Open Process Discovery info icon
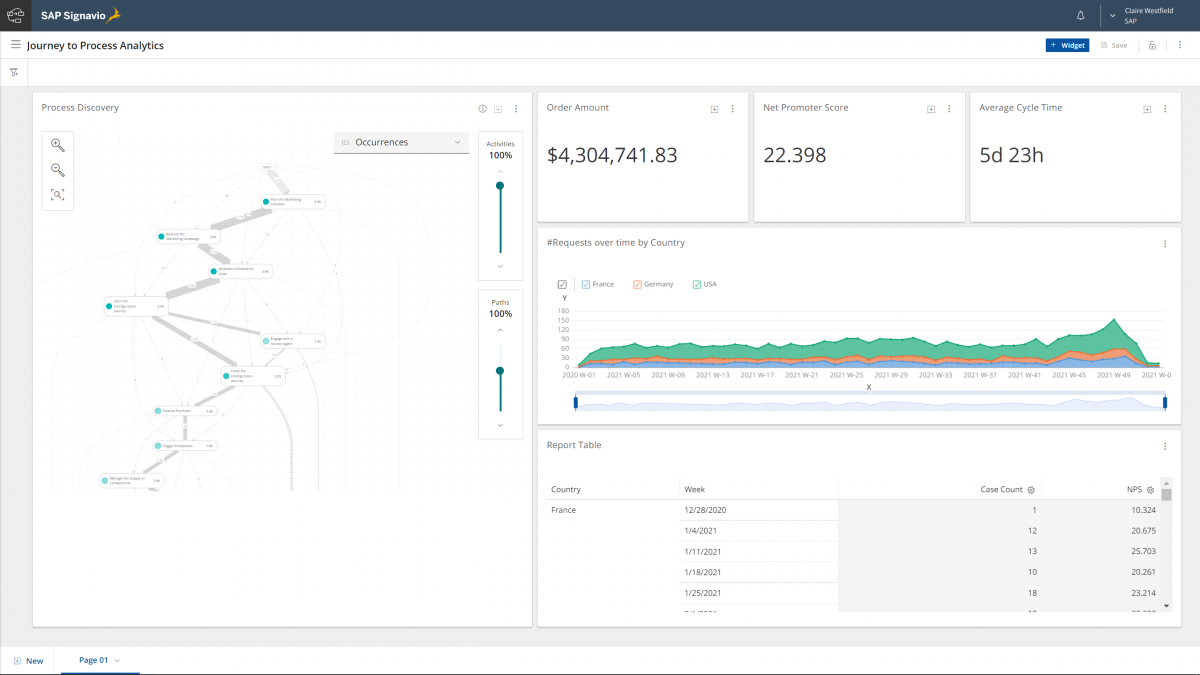Screen dimensions: 1200x675 click(482, 109)
